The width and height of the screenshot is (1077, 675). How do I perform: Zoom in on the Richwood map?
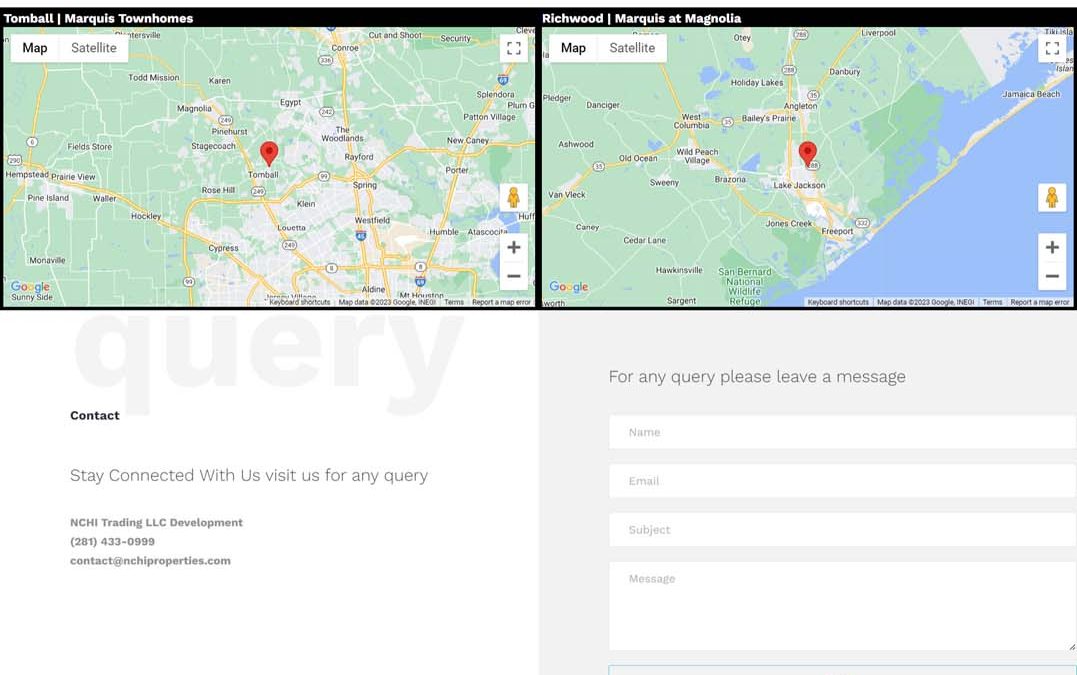click(1052, 248)
